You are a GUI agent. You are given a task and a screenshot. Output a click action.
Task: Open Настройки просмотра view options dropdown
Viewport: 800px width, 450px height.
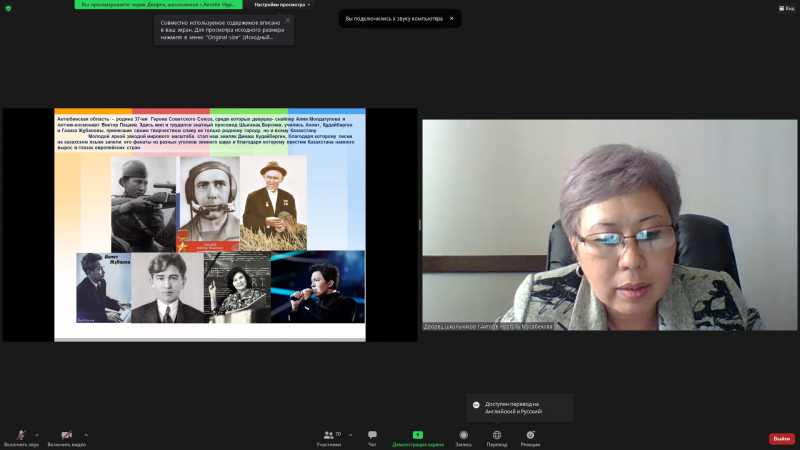[281, 5]
